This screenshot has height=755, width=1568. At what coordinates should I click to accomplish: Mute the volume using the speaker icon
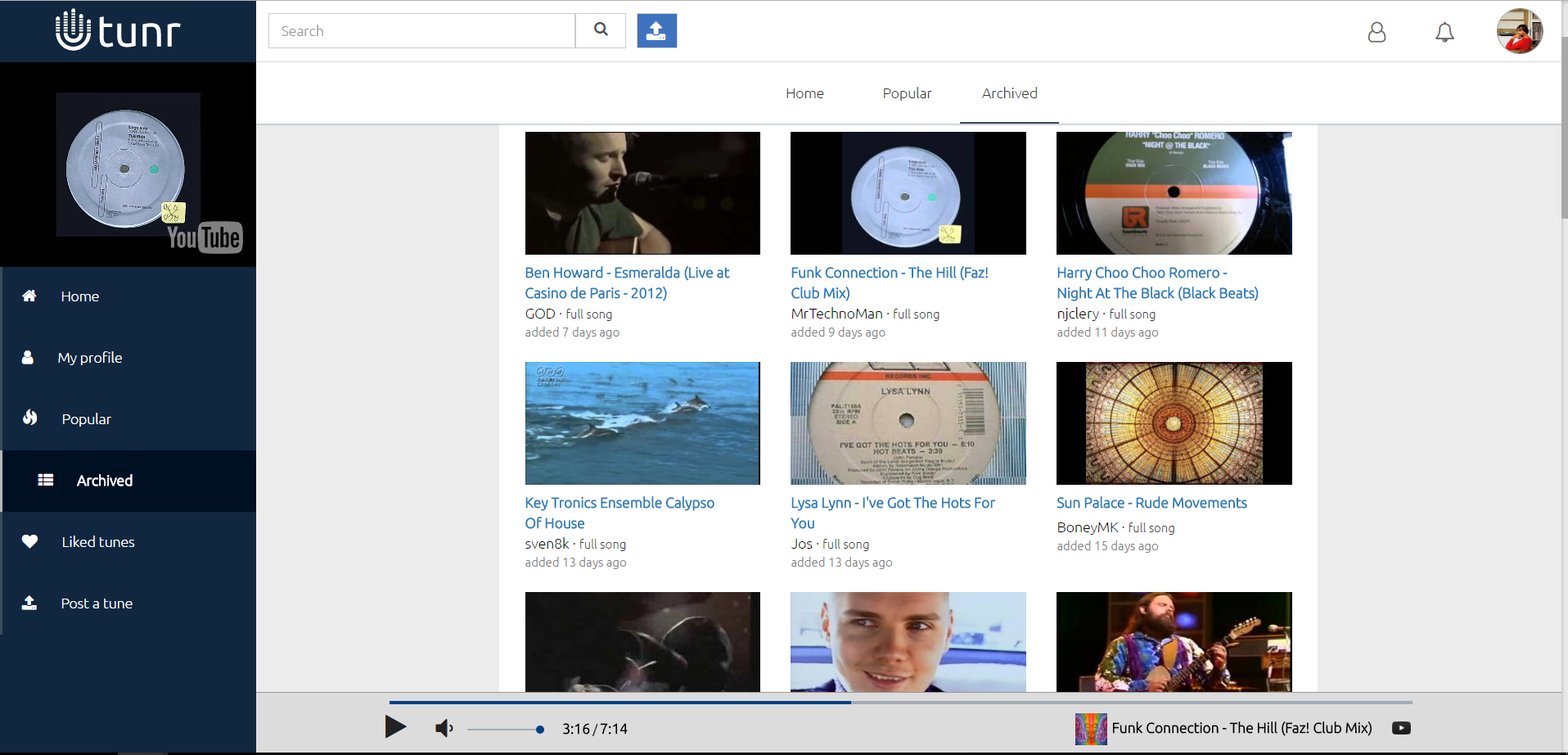(x=444, y=728)
